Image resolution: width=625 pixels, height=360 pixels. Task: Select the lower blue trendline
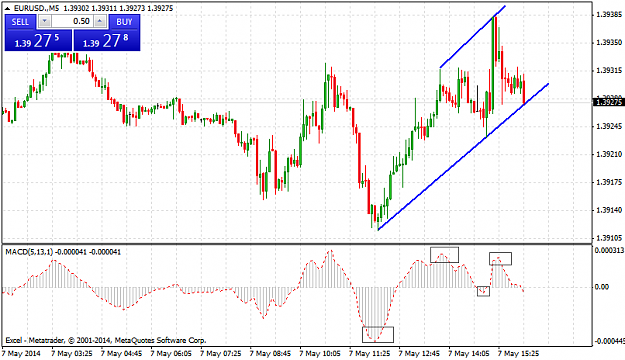click(463, 157)
